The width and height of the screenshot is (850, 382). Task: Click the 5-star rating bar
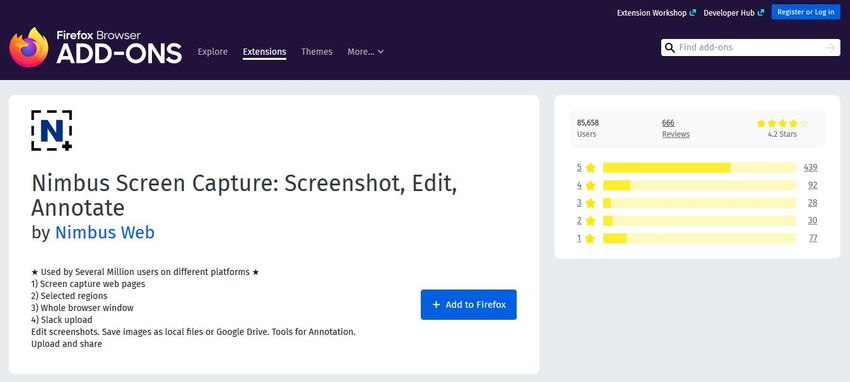(x=699, y=167)
